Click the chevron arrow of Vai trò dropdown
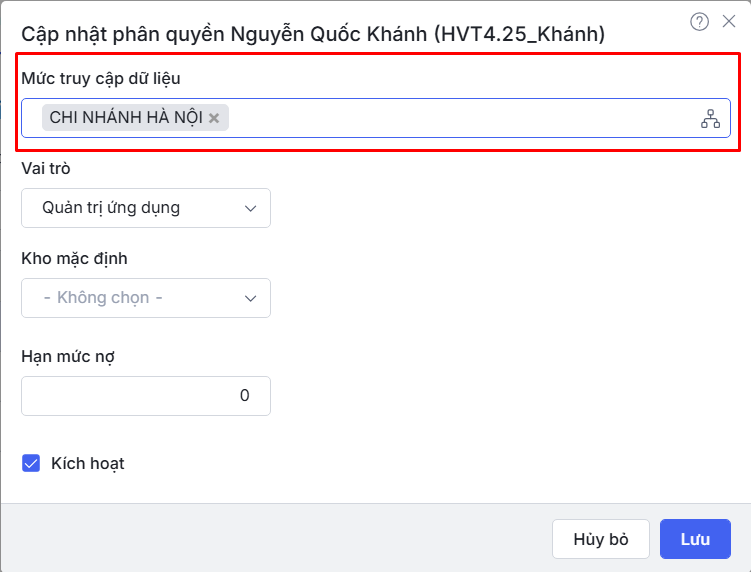This screenshot has width=751, height=572. point(250,208)
